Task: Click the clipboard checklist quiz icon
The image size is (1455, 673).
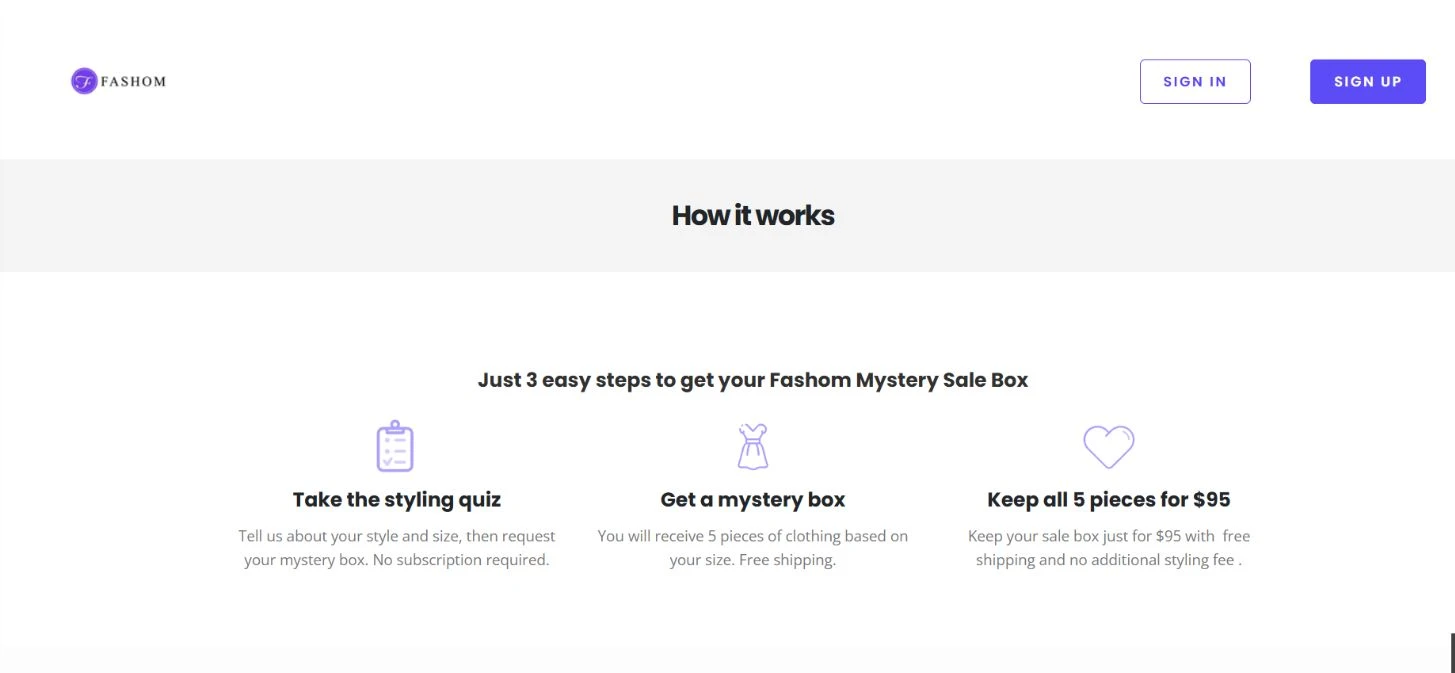Action: pos(395,446)
